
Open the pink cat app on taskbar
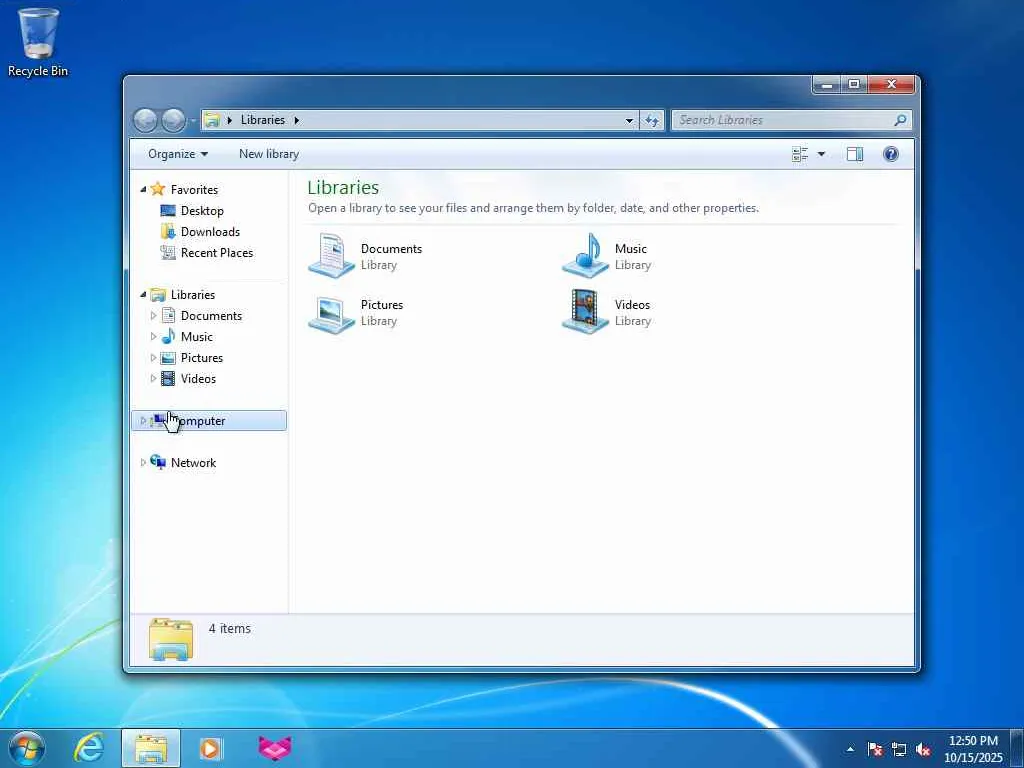click(275, 748)
